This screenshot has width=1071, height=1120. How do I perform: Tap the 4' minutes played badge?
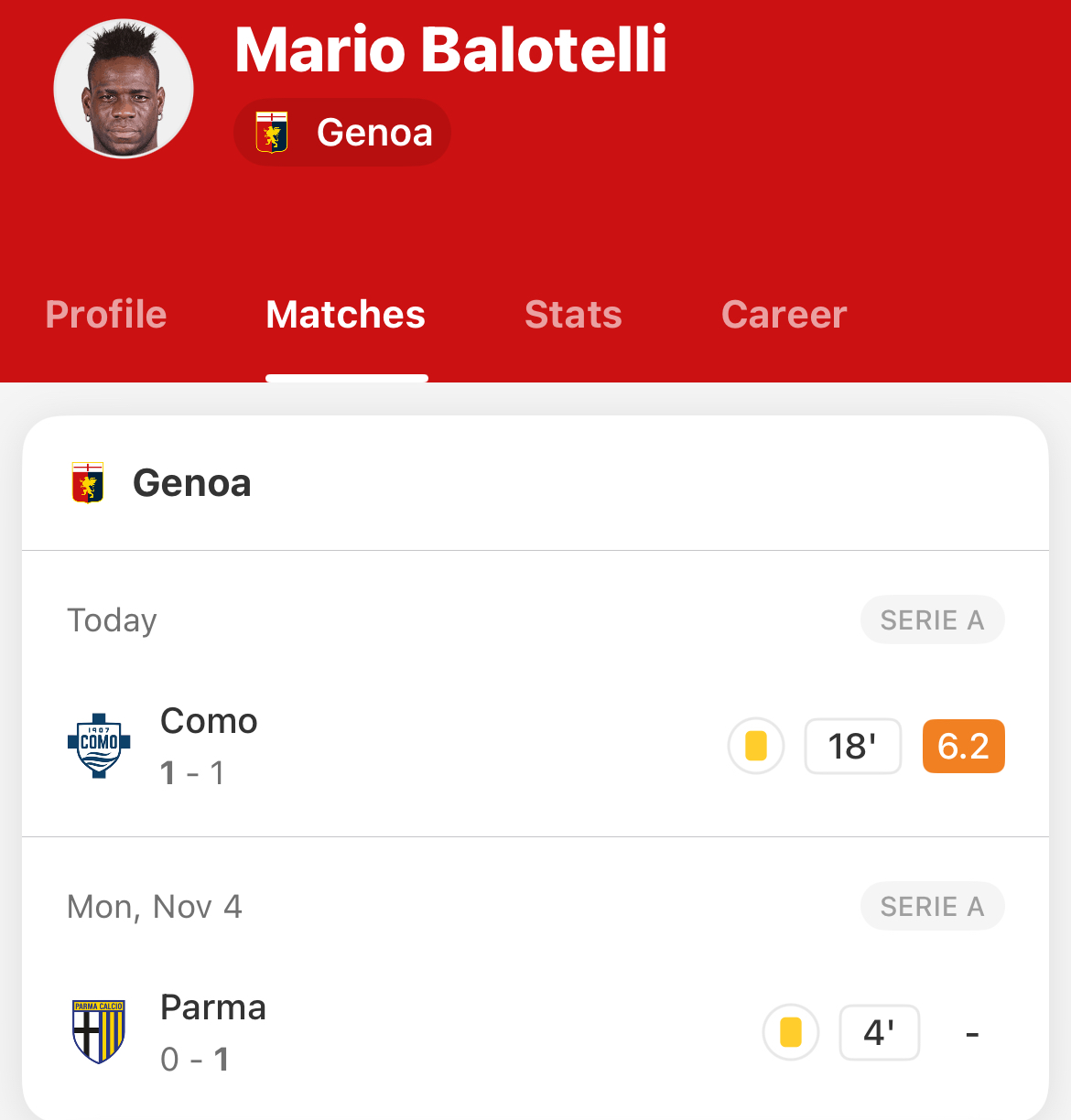880,1032
